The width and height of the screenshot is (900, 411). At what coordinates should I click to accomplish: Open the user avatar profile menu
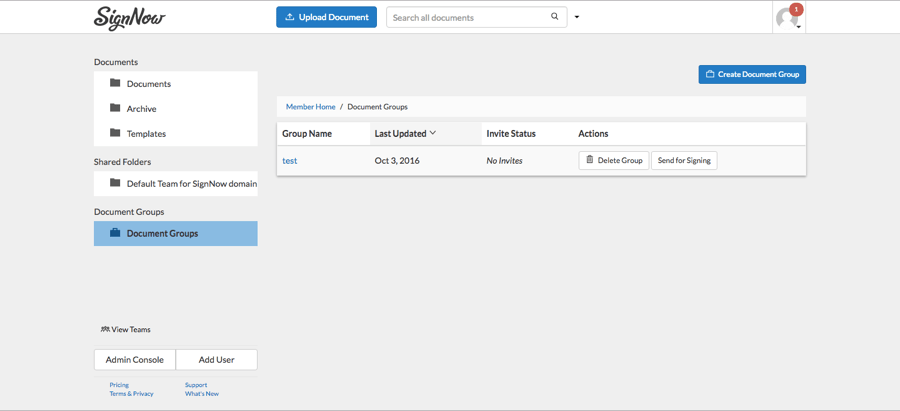[787, 19]
